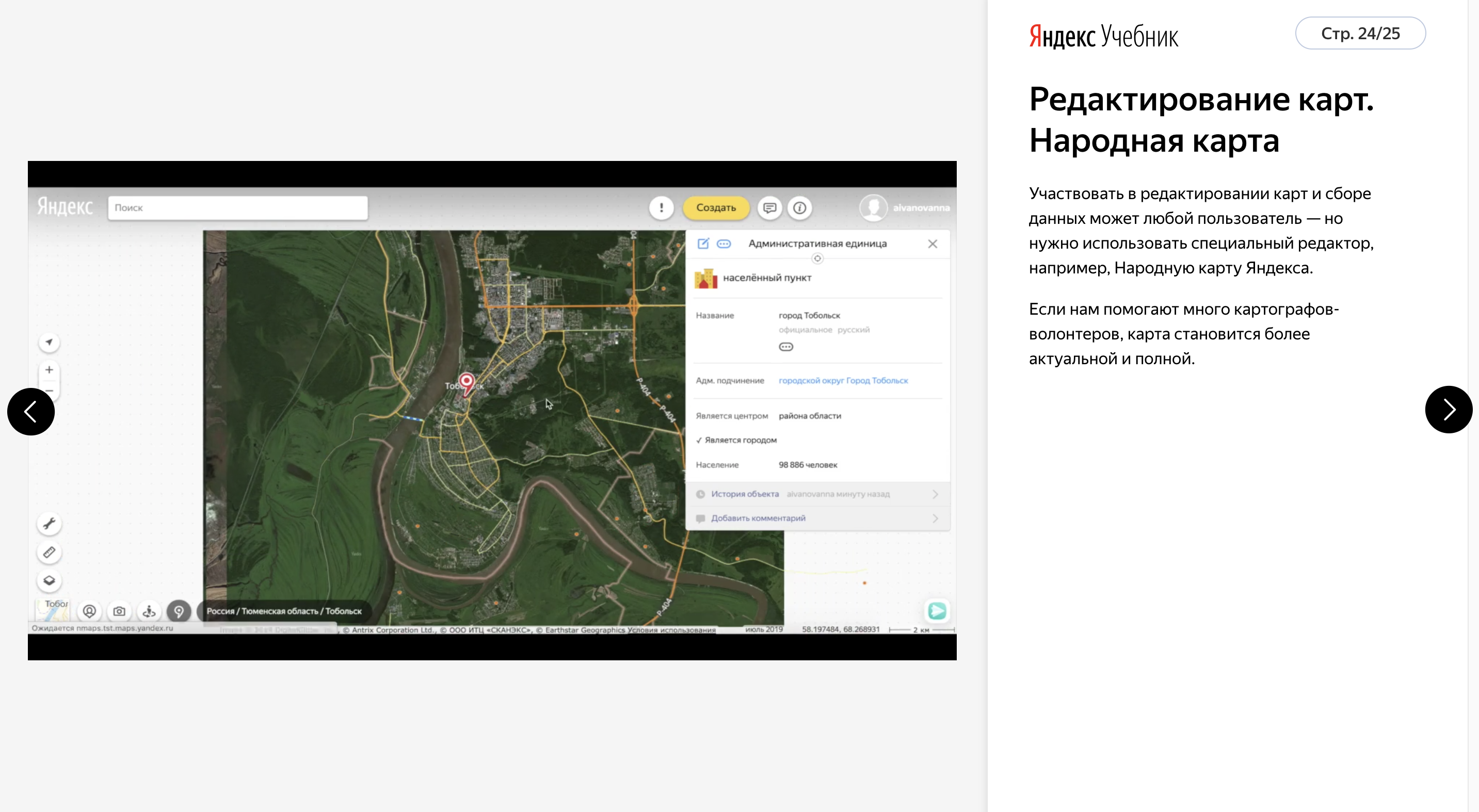Click the город Тобольск name value

809,316
